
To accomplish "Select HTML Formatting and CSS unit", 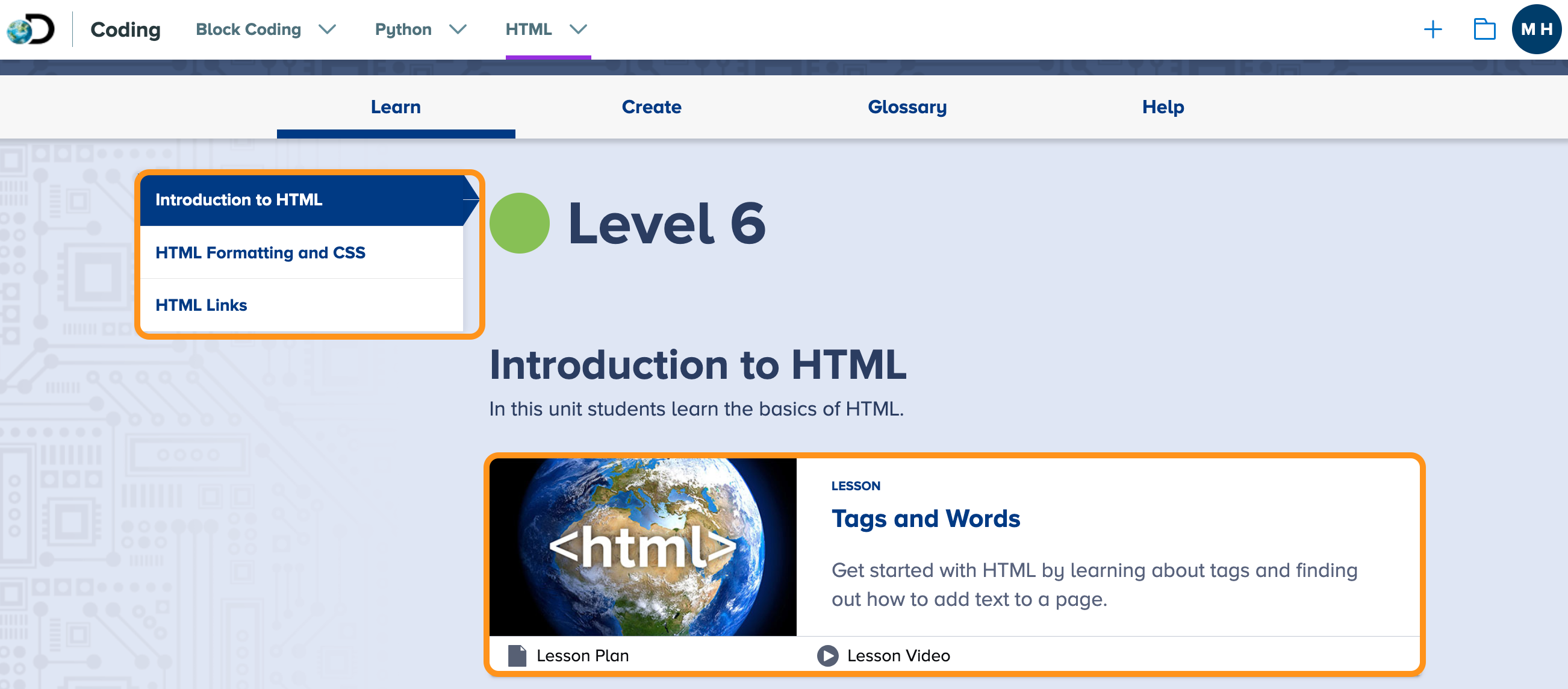I will click(260, 252).
